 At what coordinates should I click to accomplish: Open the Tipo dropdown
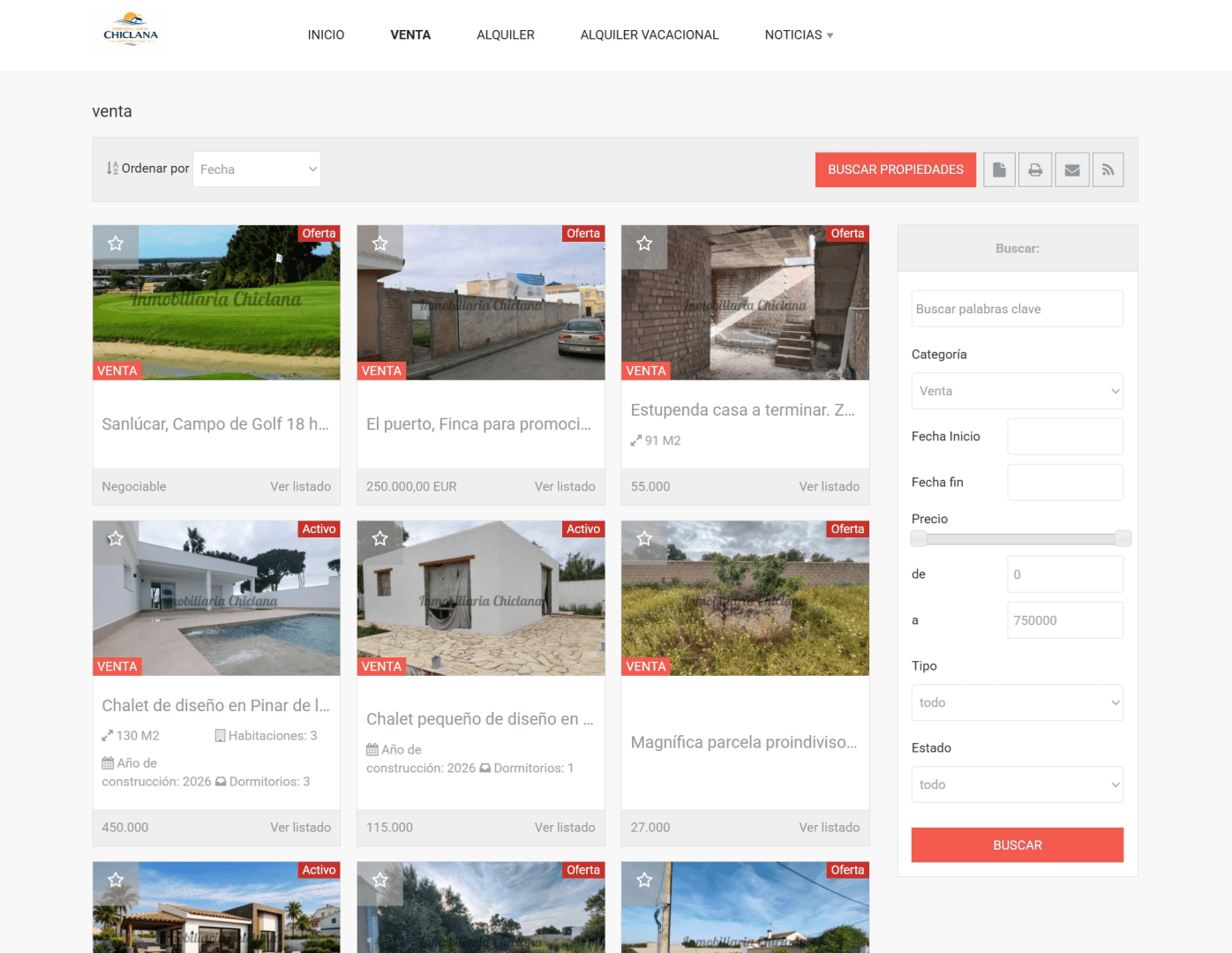coord(1018,702)
